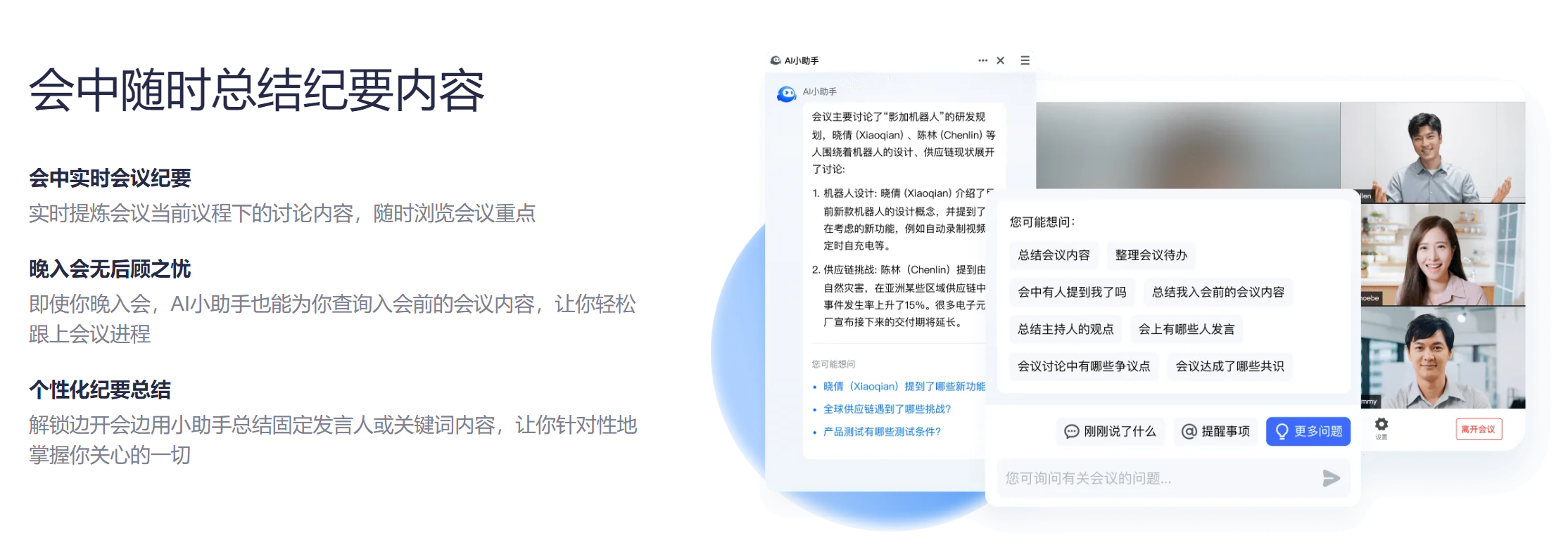Click the 刚刚说了什么 button
This screenshot has width=1568, height=559.
pos(1110,431)
